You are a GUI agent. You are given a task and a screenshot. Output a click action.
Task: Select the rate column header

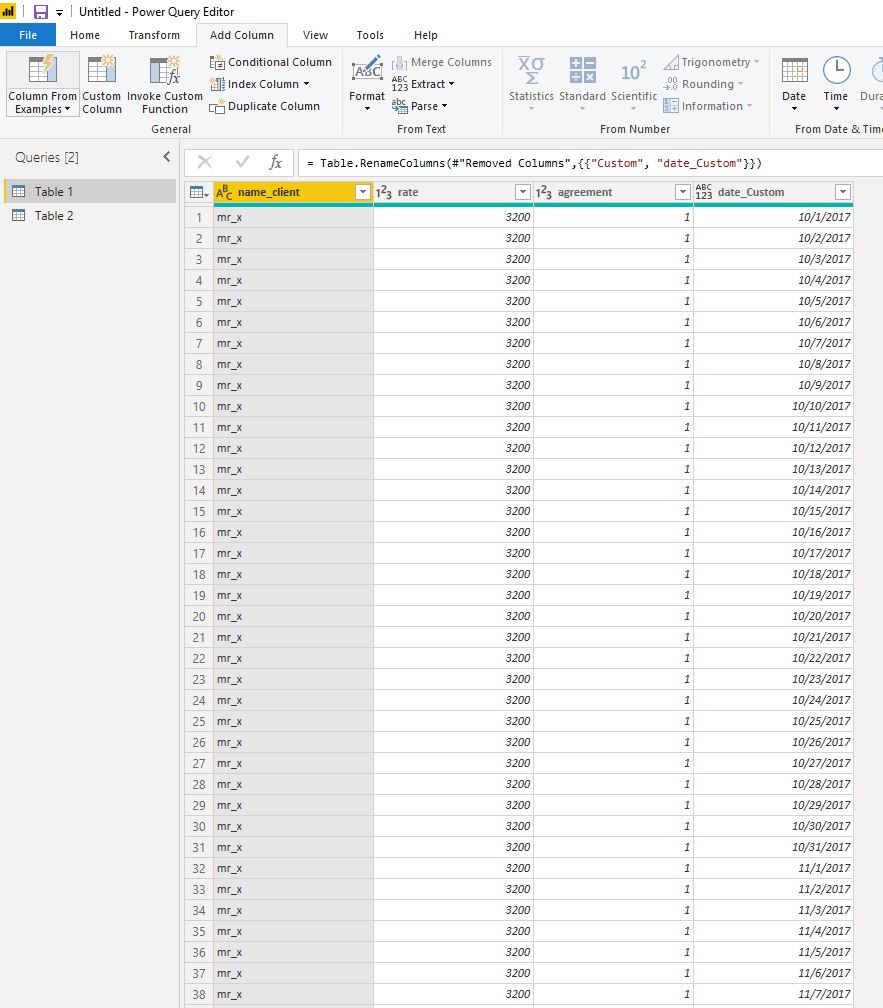click(x=453, y=192)
